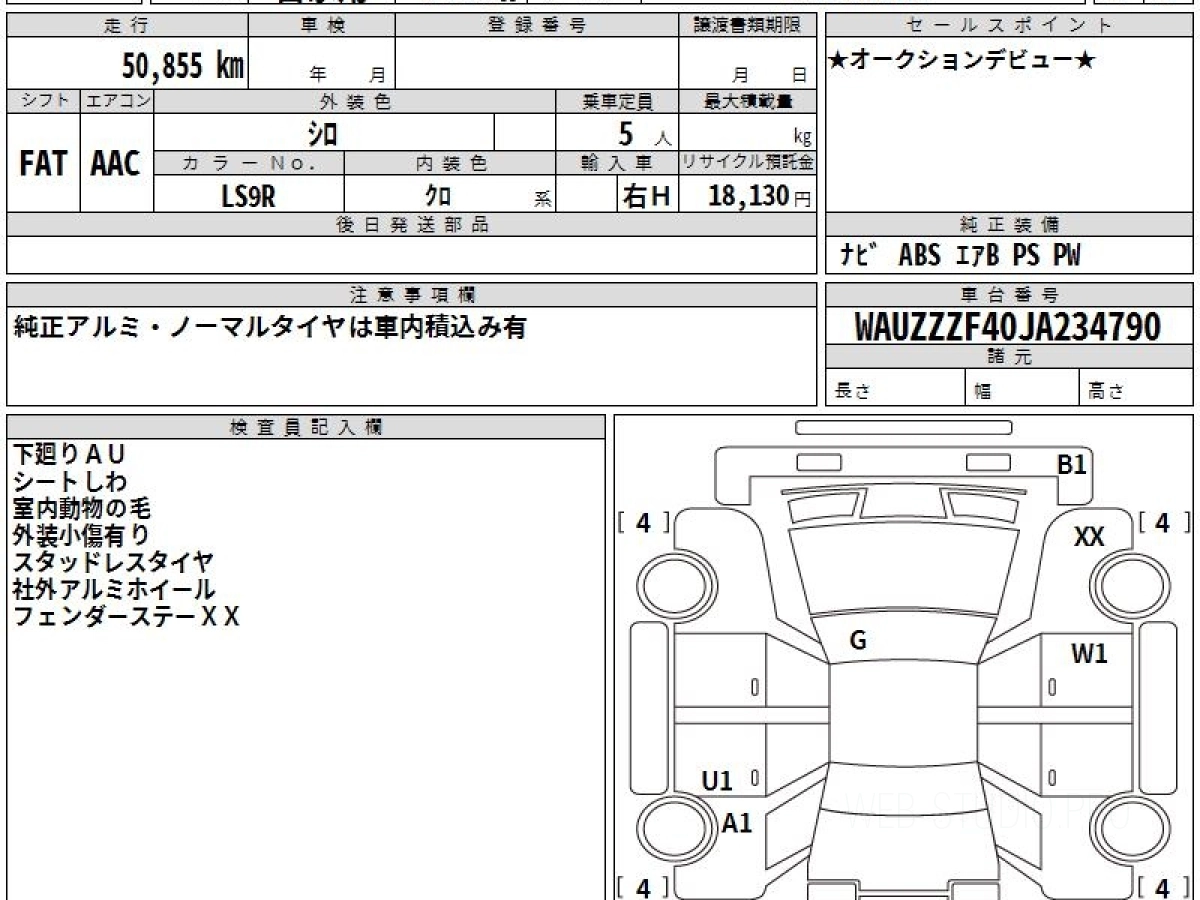Click exterior color value シロ

pyautogui.click(x=322, y=132)
